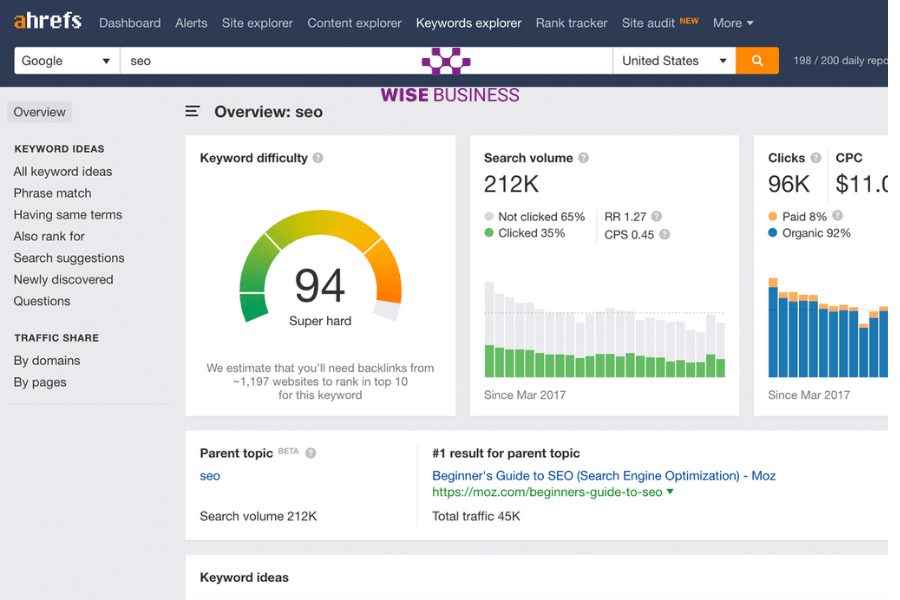Click the Search volume bar chart
900x600 pixels.
click(x=604, y=329)
